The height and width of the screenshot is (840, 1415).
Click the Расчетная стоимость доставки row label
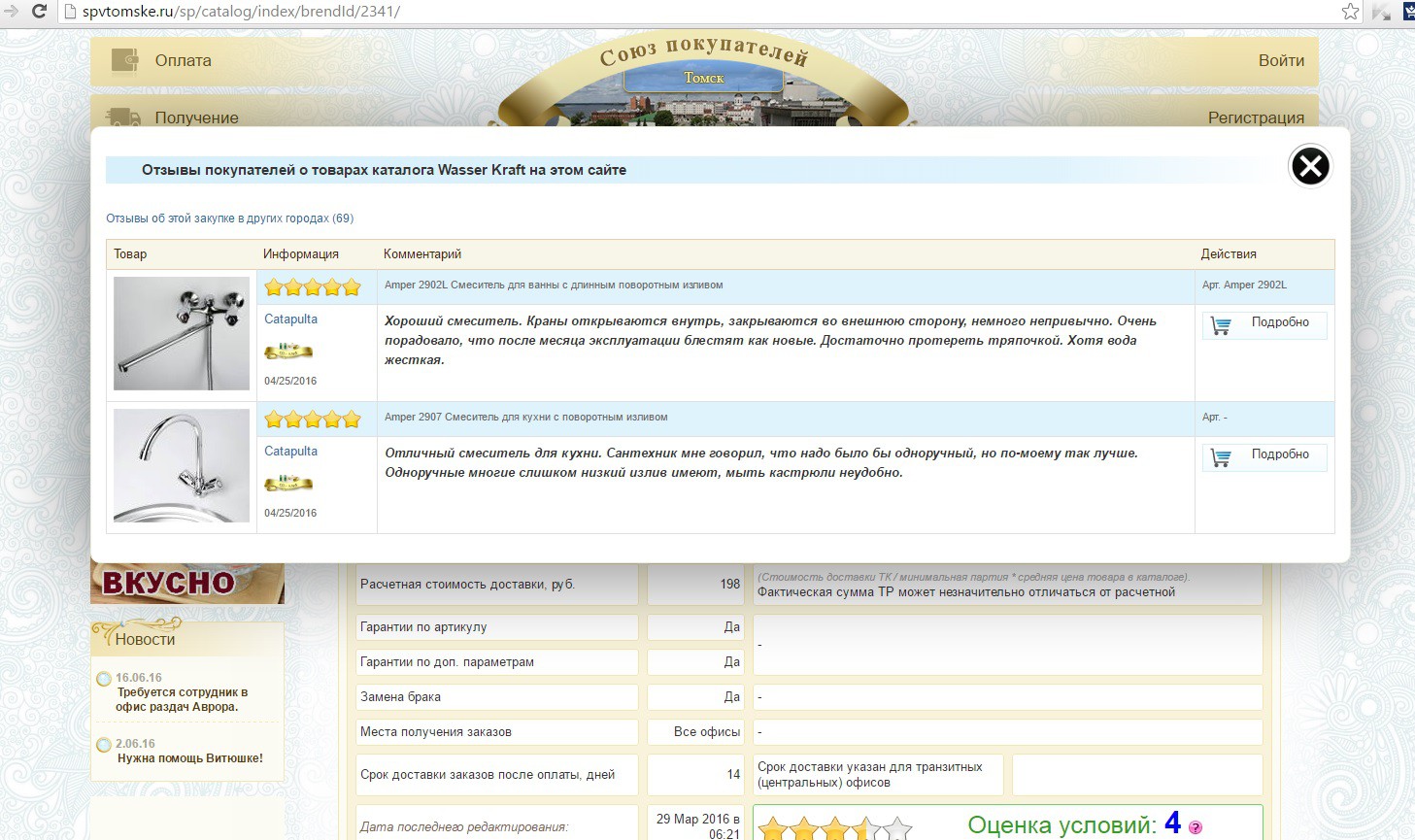467,585
